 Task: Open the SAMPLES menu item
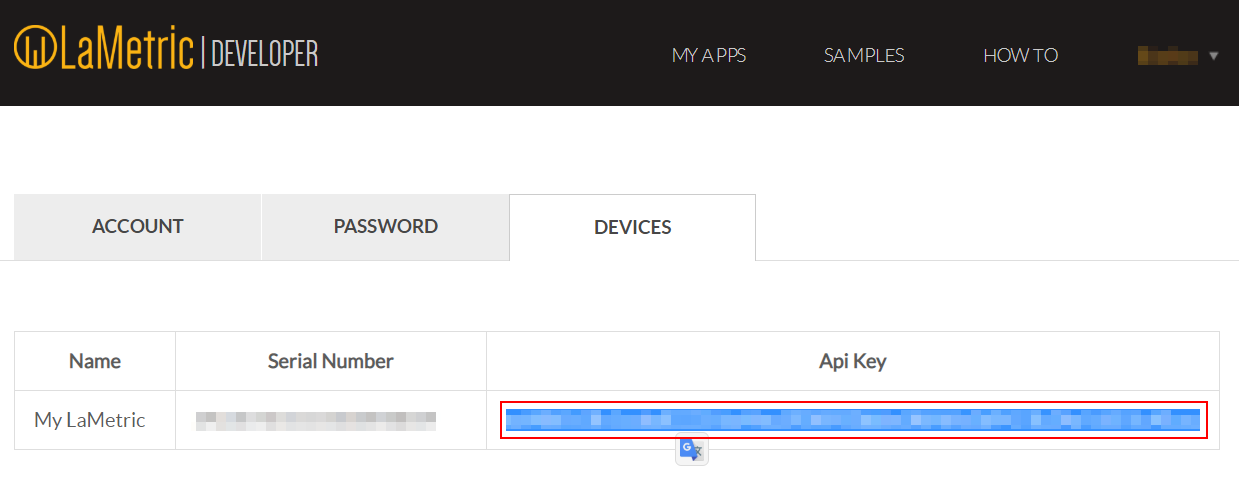coord(864,55)
